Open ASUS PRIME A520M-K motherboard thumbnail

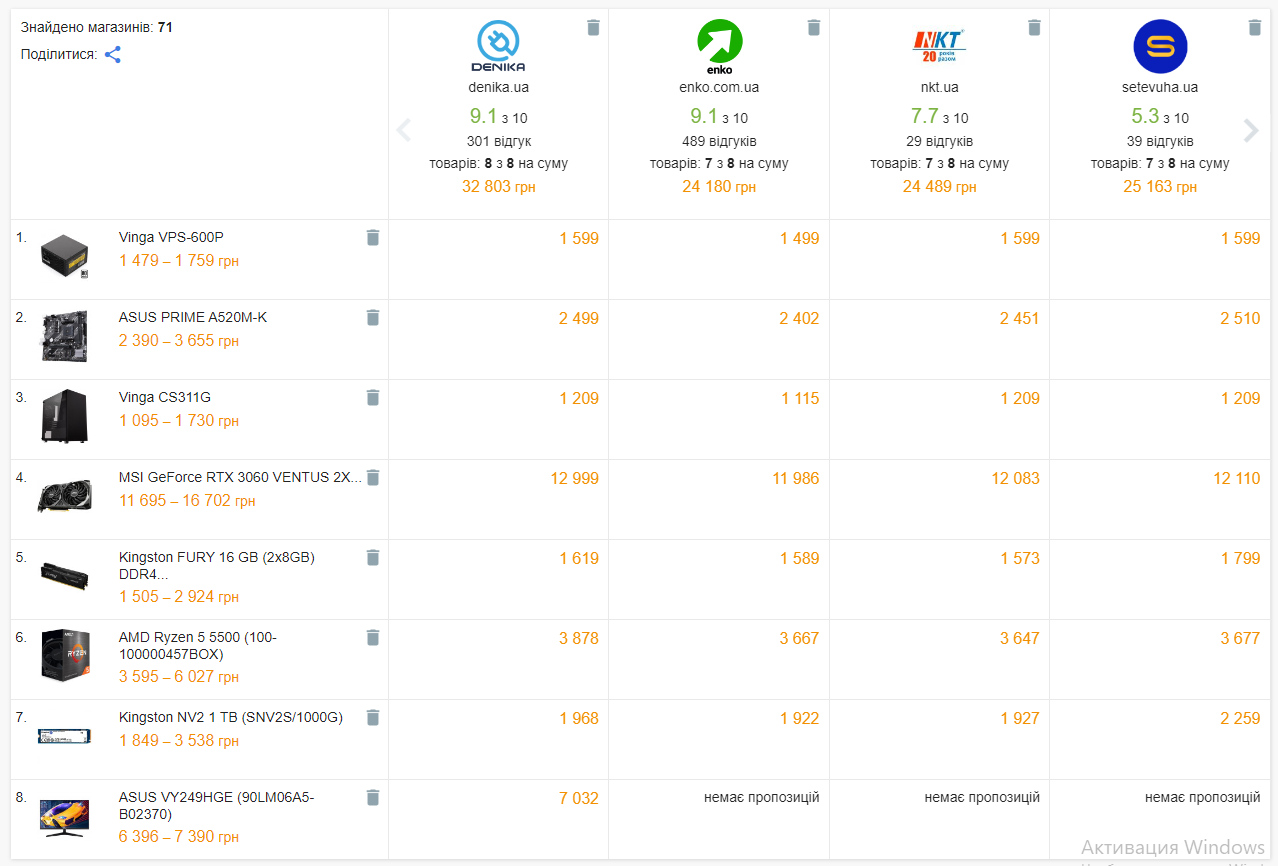(x=65, y=336)
